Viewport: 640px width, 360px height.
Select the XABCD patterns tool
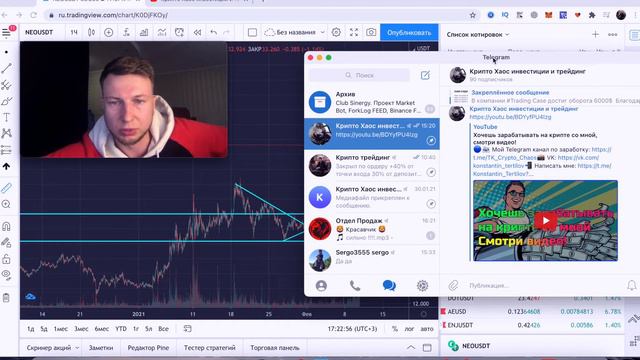pos(6,133)
